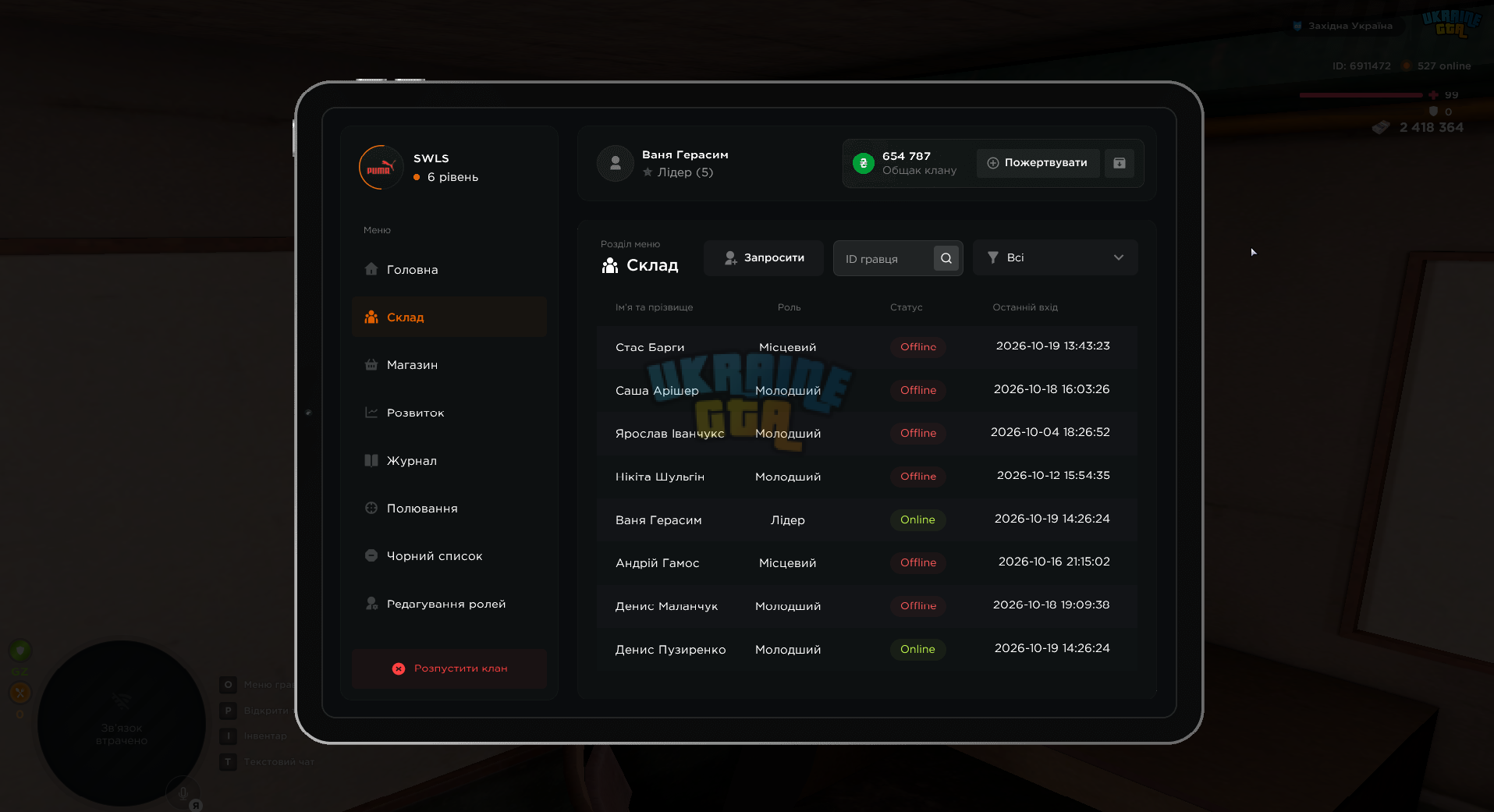Screen dimensions: 1494x812
Task: Select member row Денис Маланчук
Action: pos(867,606)
